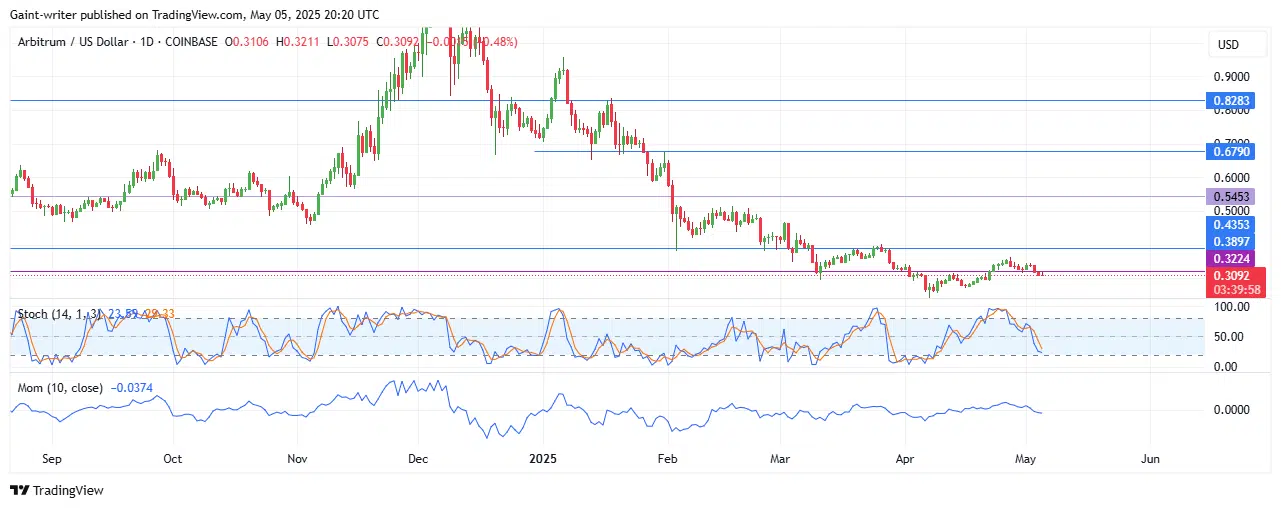Click the Jun label on time axis
The width and height of the screenshot is (1281, 508).
[x=1150, y=459]
